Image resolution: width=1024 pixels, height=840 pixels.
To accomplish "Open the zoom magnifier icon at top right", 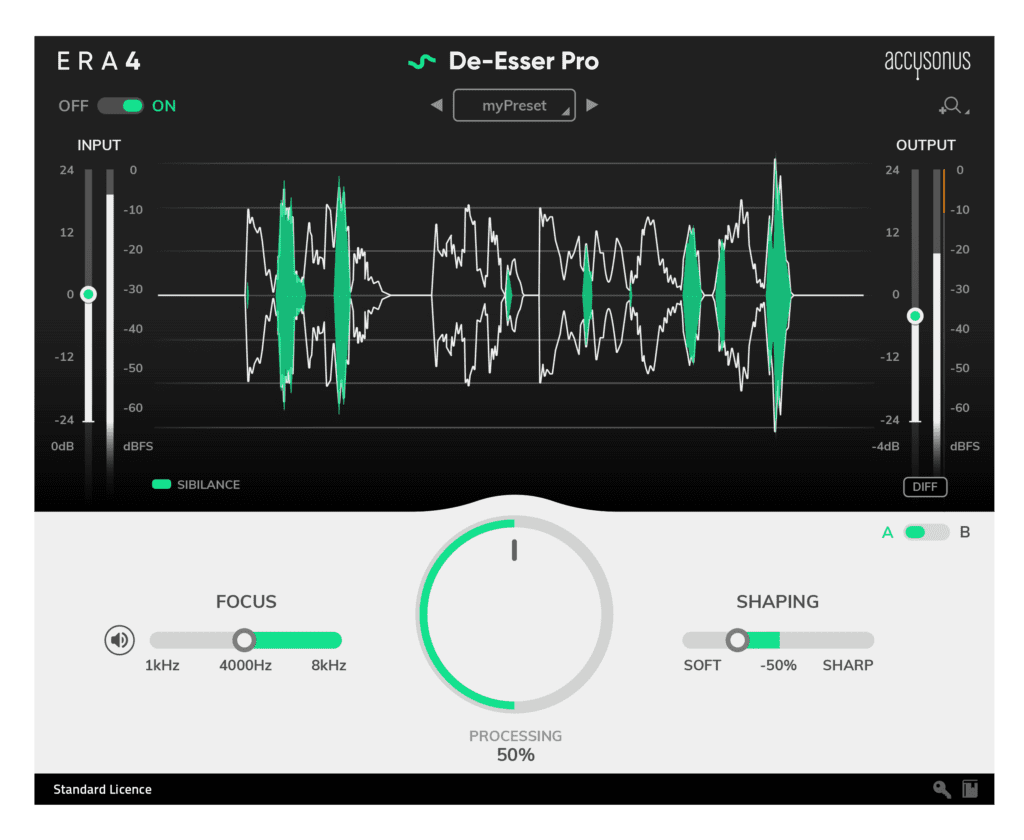I will click(x=953, y=106).
